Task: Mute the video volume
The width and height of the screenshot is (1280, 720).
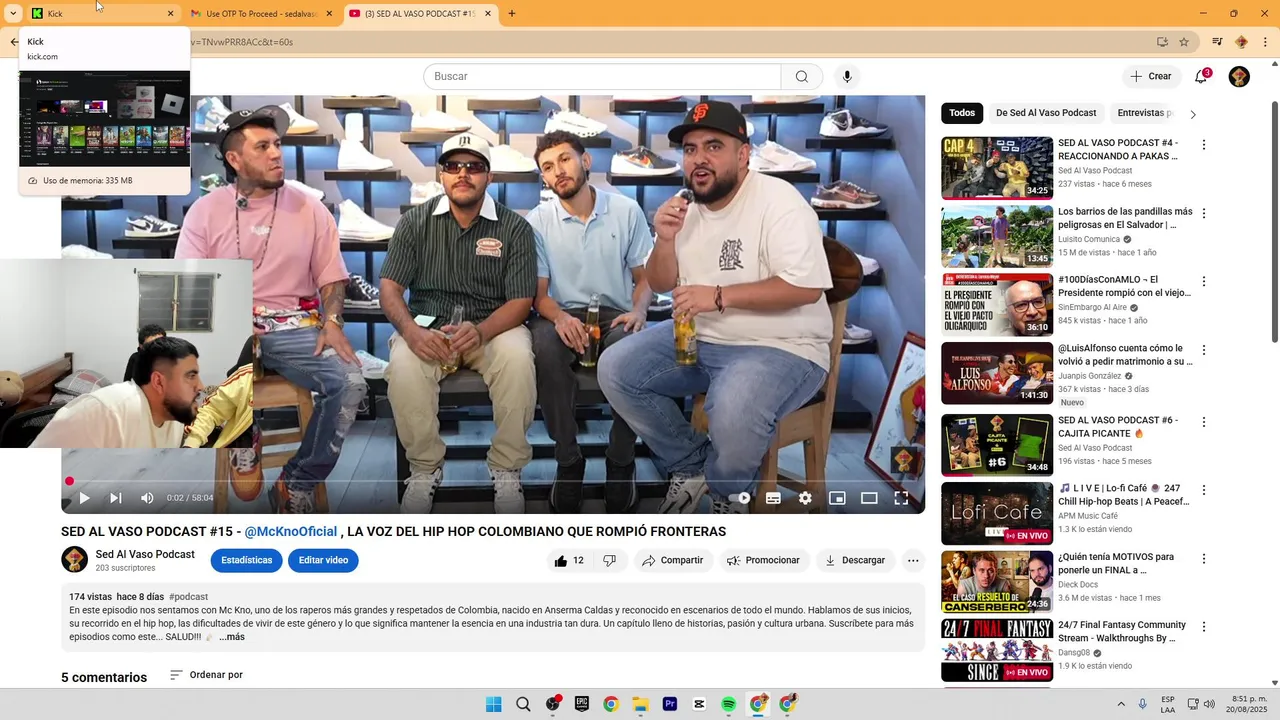Action: (x=147, y=498)
